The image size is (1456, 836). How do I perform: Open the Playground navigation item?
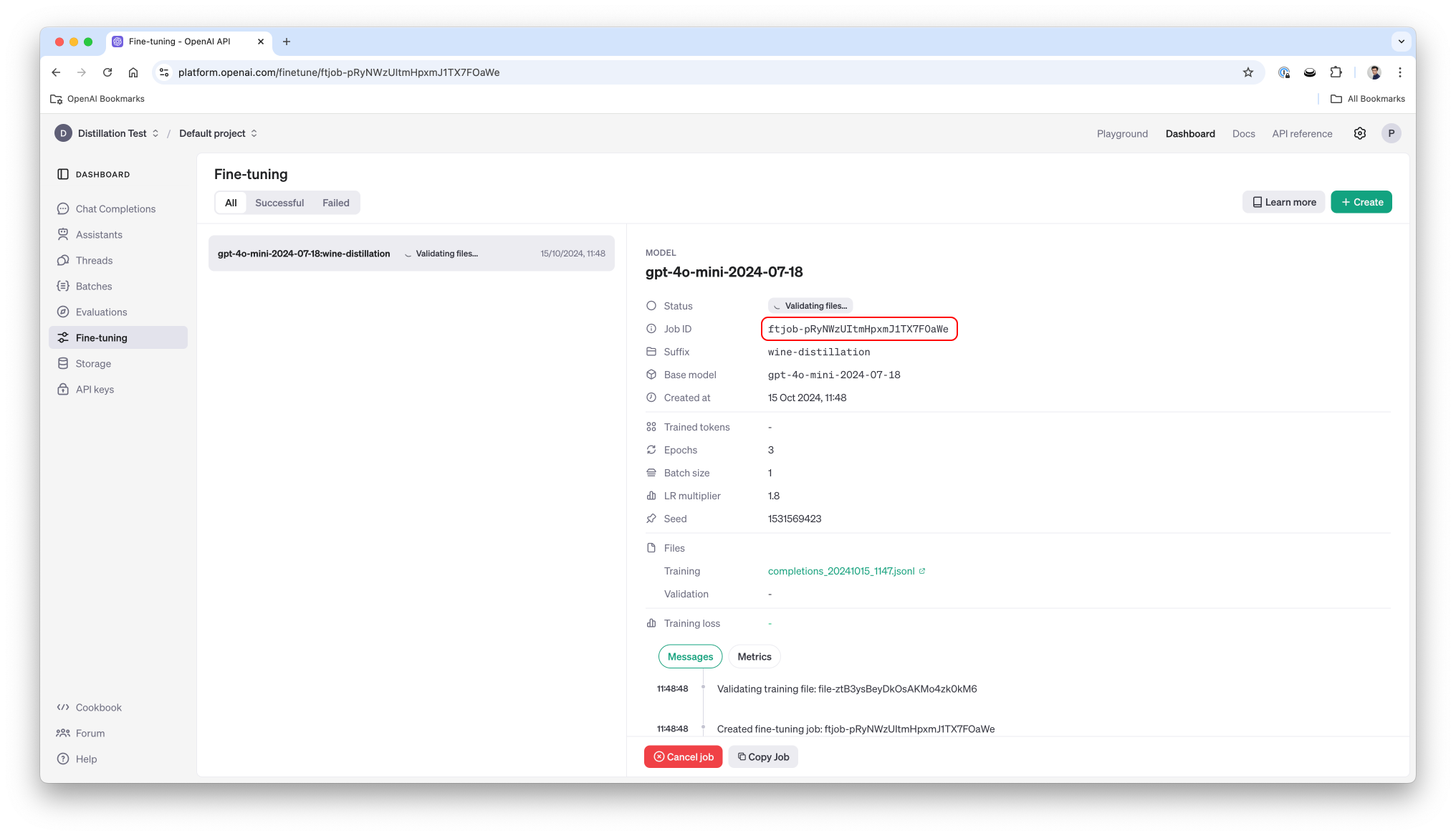[x=1121, y=134]
